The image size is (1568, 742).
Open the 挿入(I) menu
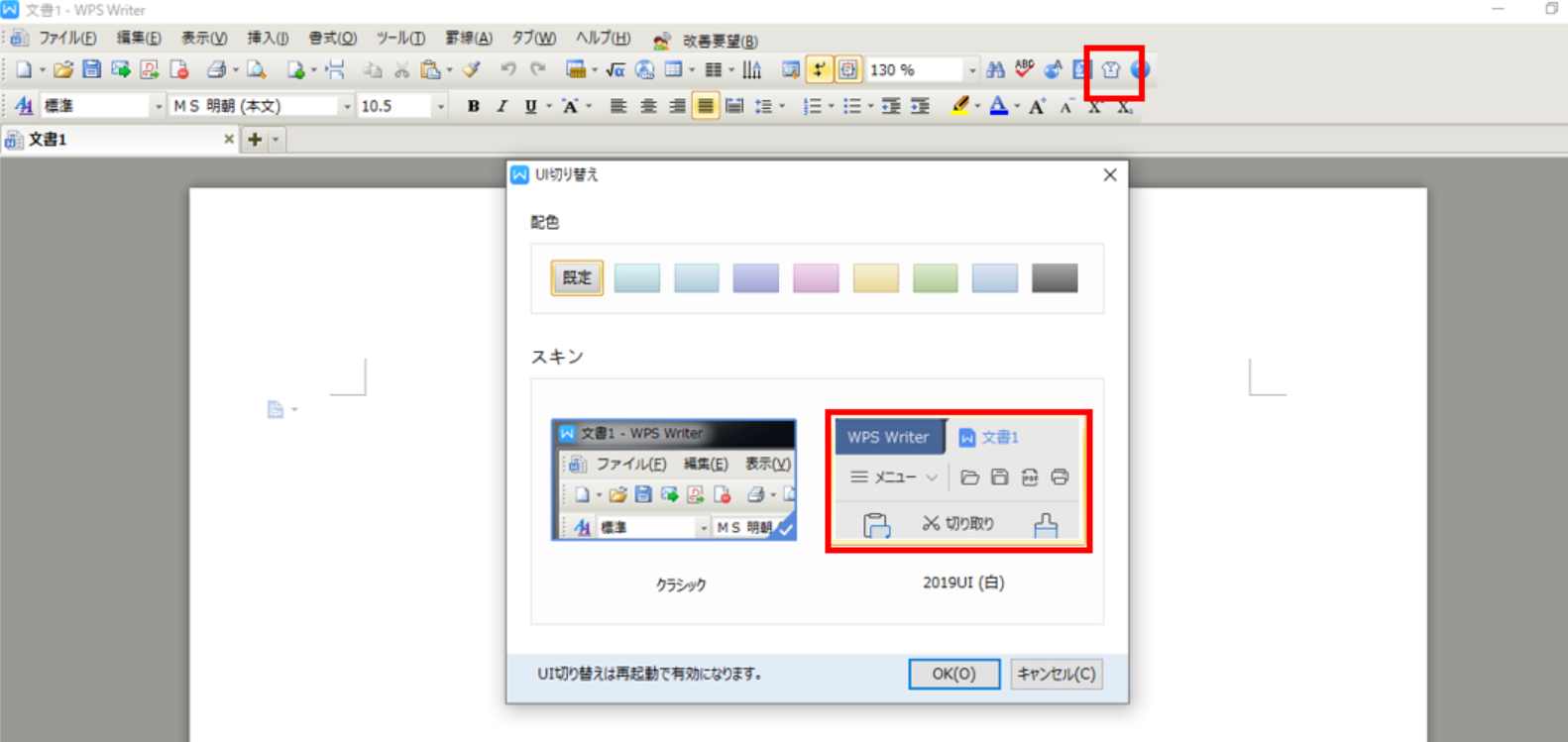[268, 38]
